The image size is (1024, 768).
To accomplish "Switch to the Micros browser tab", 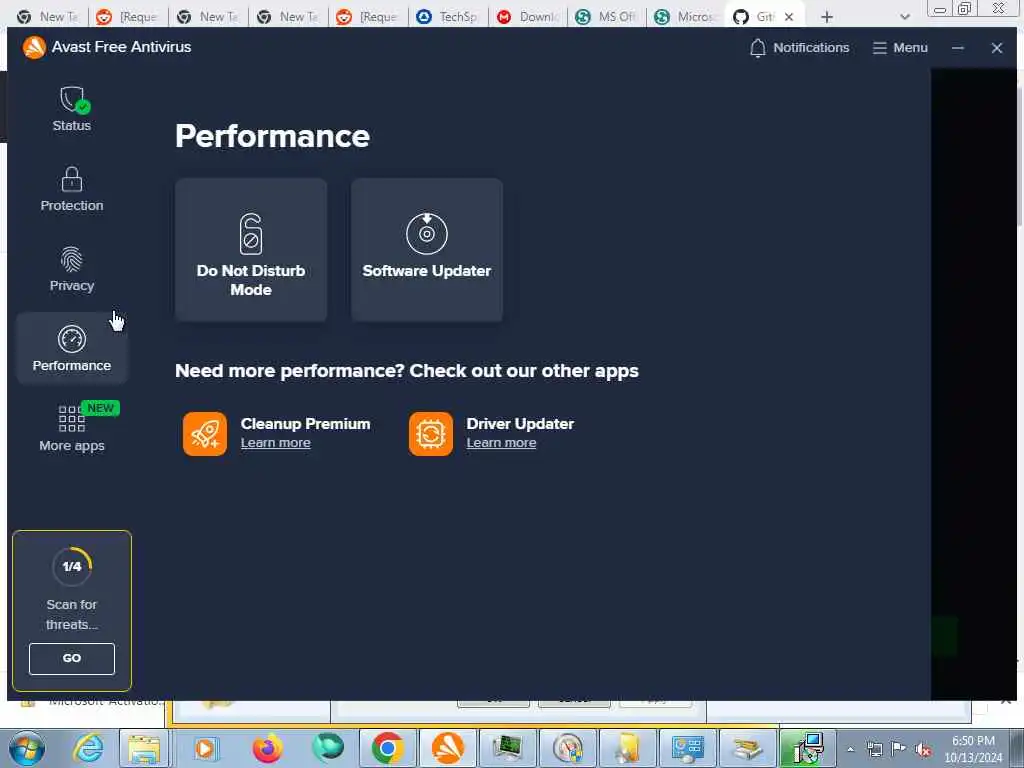I will (x=687, y=16).
